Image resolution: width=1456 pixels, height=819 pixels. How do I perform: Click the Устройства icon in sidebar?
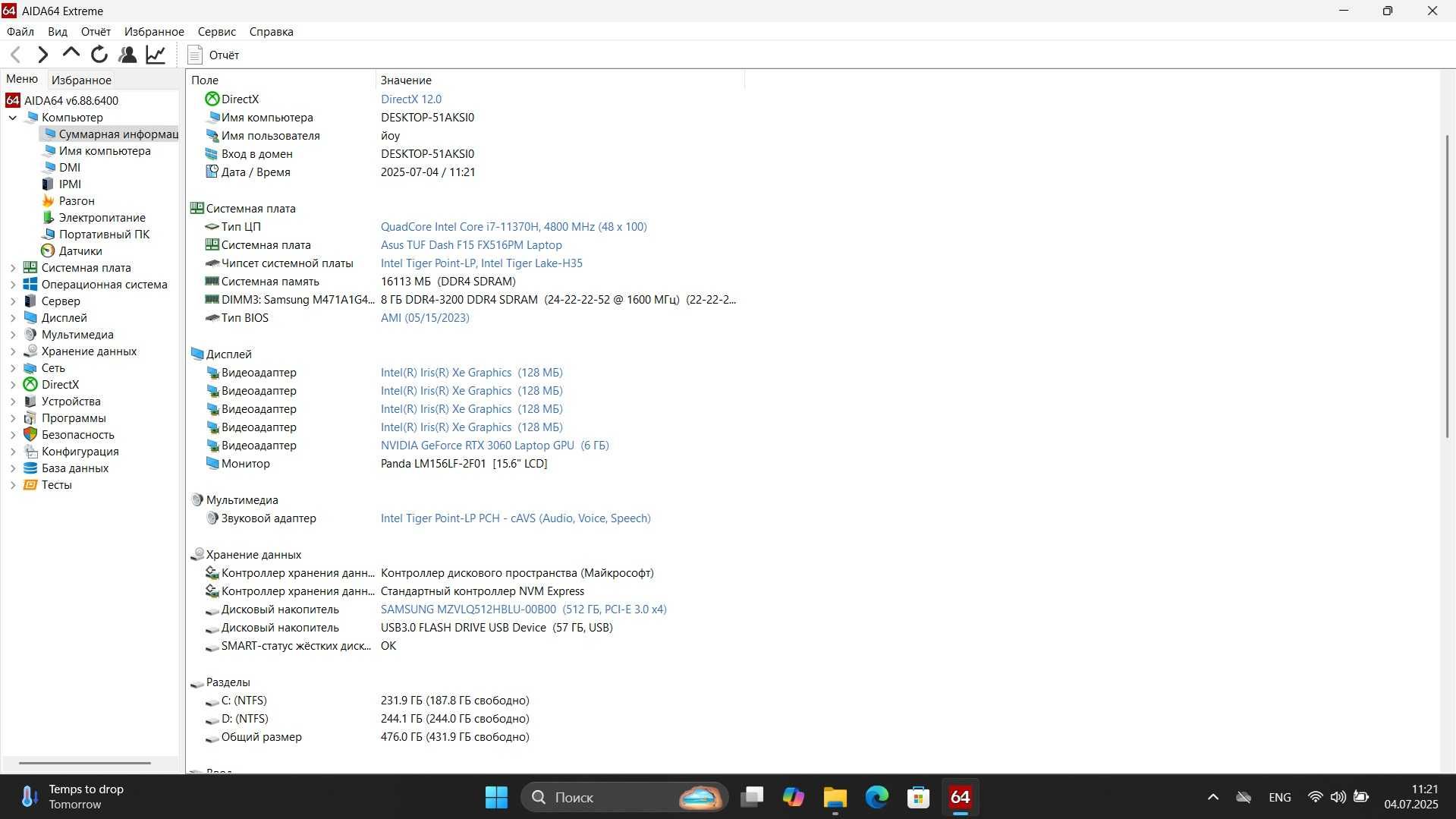[30, 402]
